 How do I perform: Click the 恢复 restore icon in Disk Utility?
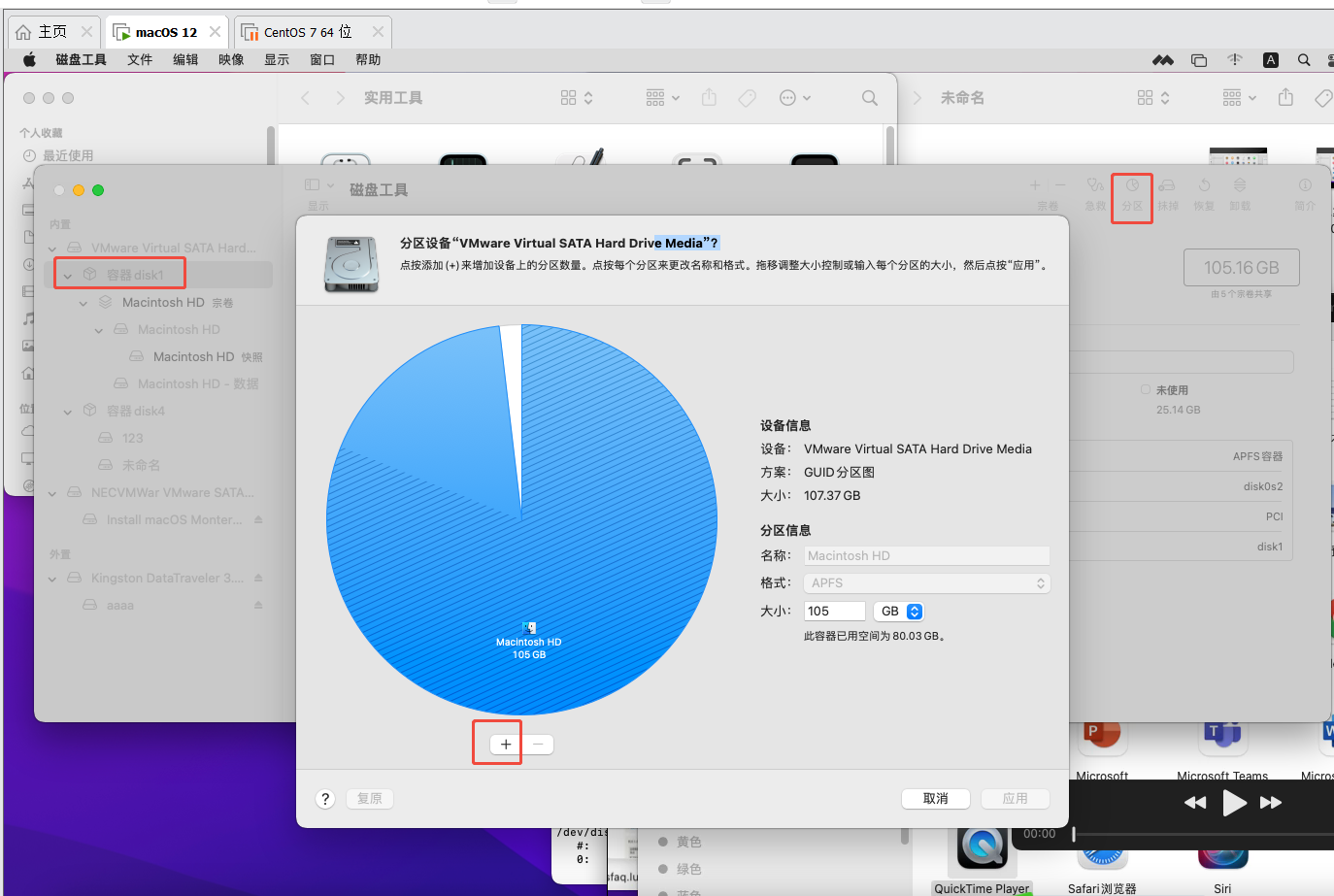coord(1204,184)
